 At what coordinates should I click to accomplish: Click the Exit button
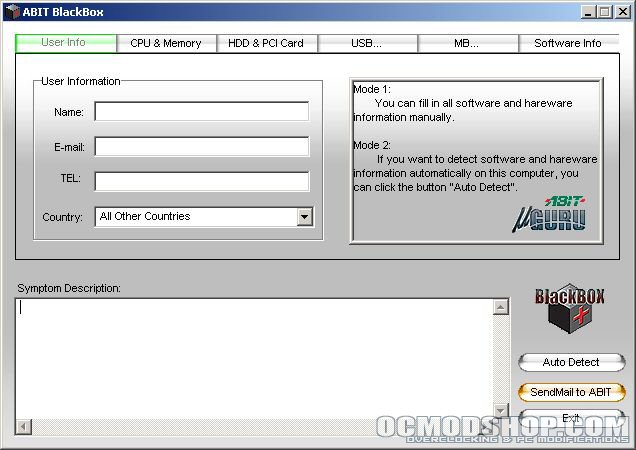point(572,418)
